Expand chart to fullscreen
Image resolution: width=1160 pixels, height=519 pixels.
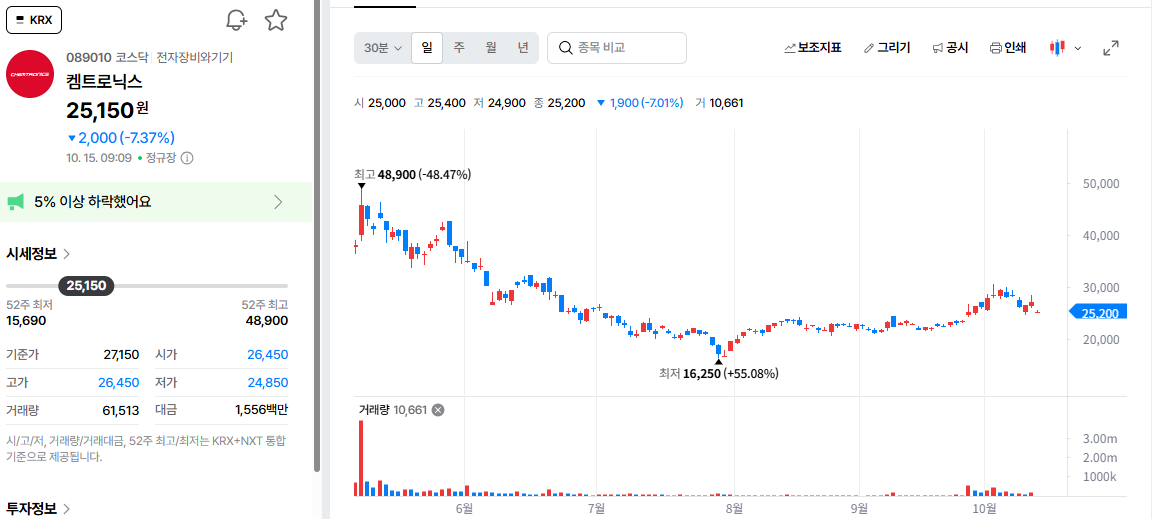[1110, 48]
